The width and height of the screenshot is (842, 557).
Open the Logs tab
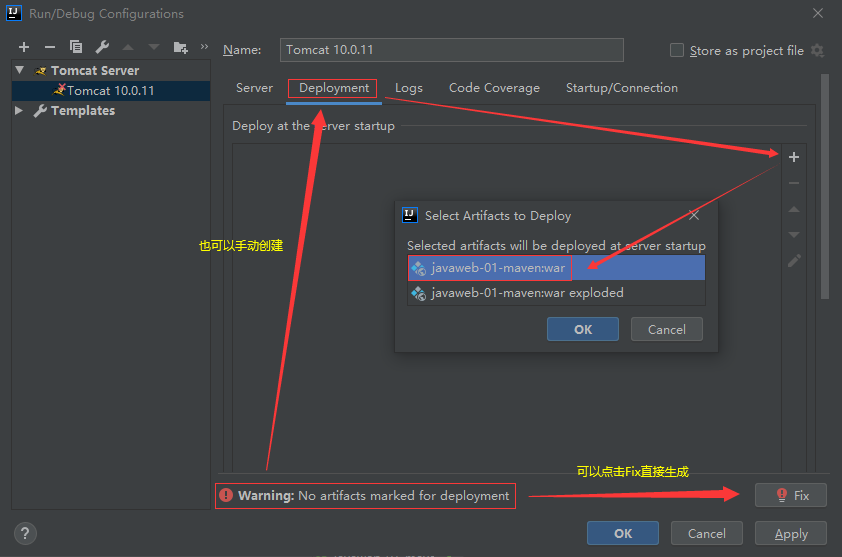click(409, 88)
